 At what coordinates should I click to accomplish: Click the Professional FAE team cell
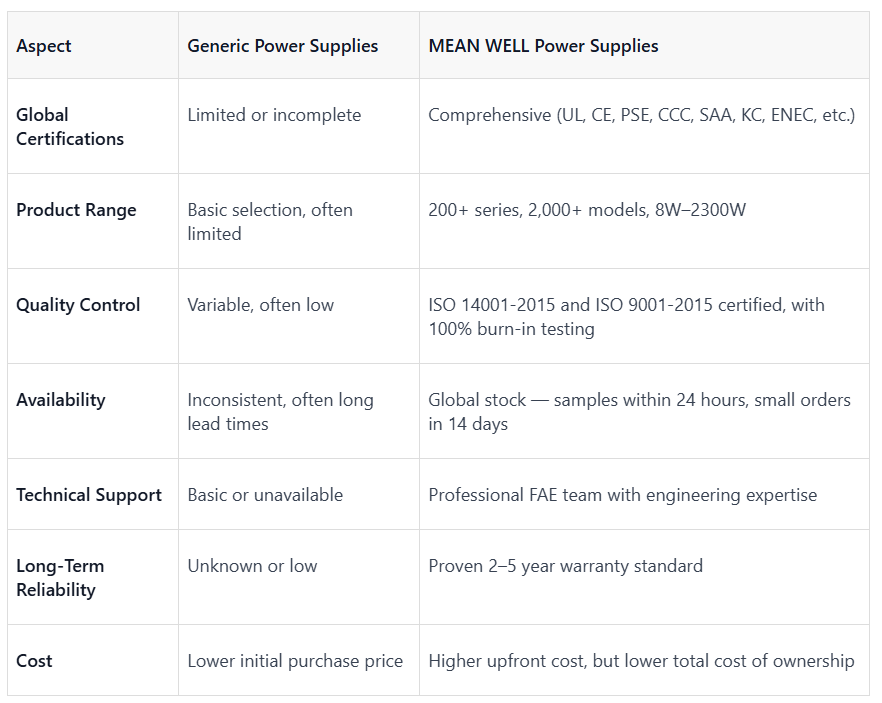click(x=623, y=495)
